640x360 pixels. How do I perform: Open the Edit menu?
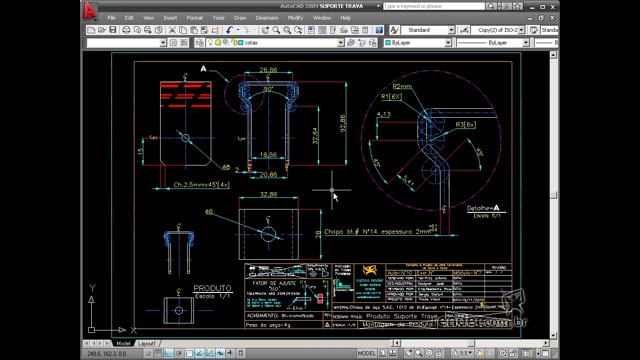(129, 18)
